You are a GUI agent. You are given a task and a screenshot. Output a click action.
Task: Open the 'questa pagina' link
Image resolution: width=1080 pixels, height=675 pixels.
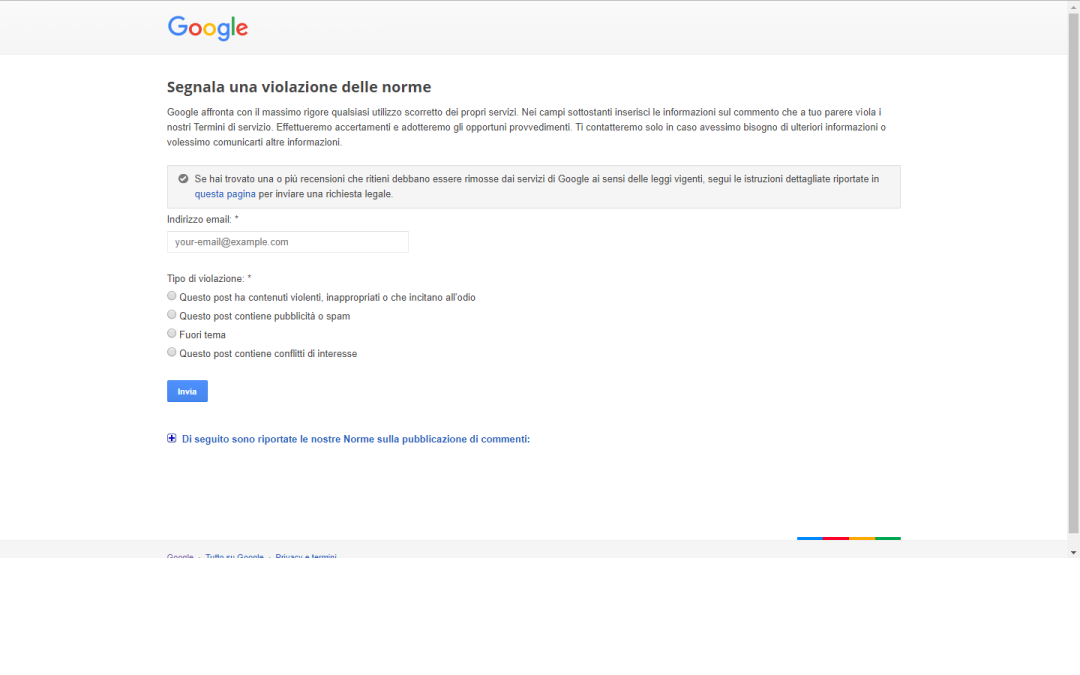[225, 194]
